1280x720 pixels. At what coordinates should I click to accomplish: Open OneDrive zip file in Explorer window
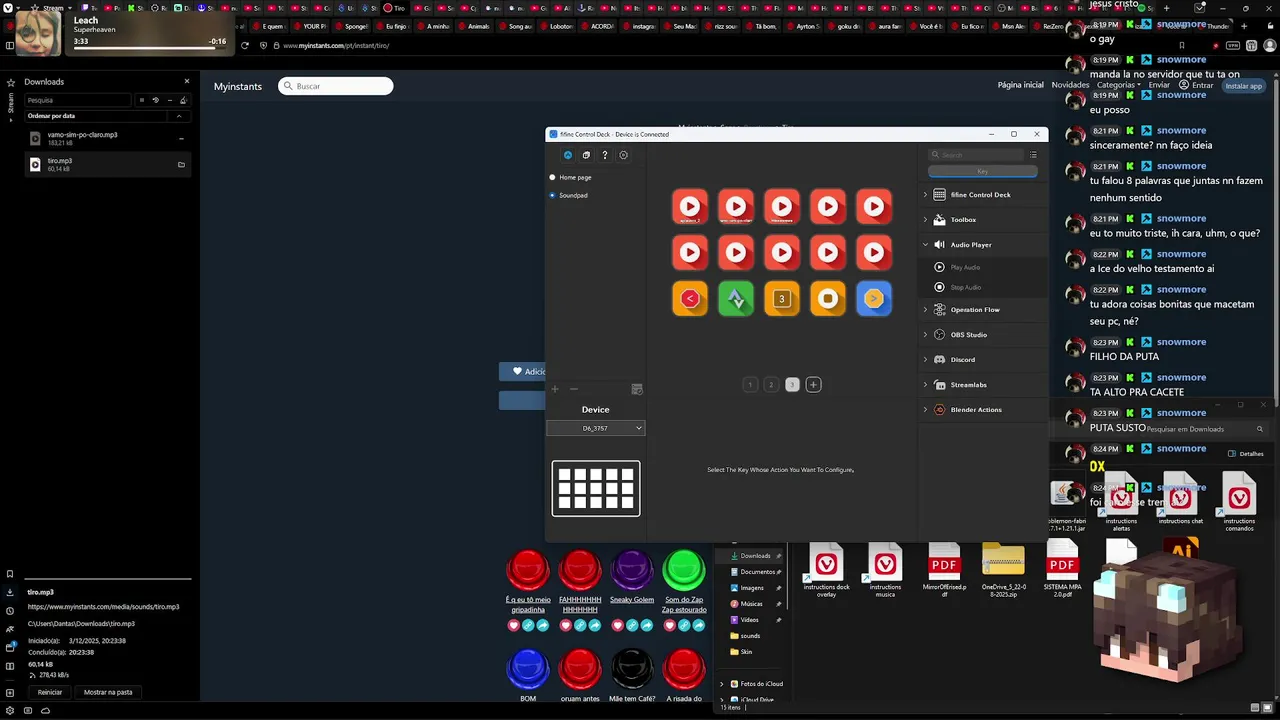click(x=1003, y=570)
